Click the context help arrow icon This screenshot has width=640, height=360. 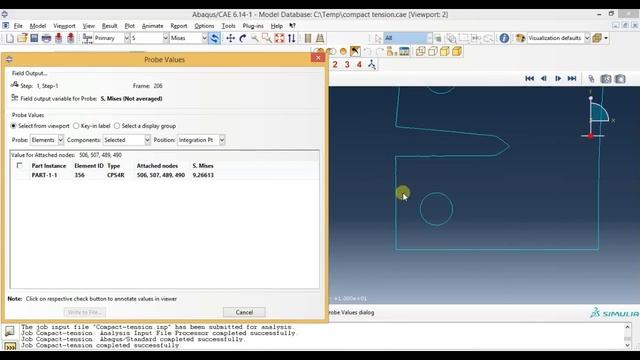[292, 26]
